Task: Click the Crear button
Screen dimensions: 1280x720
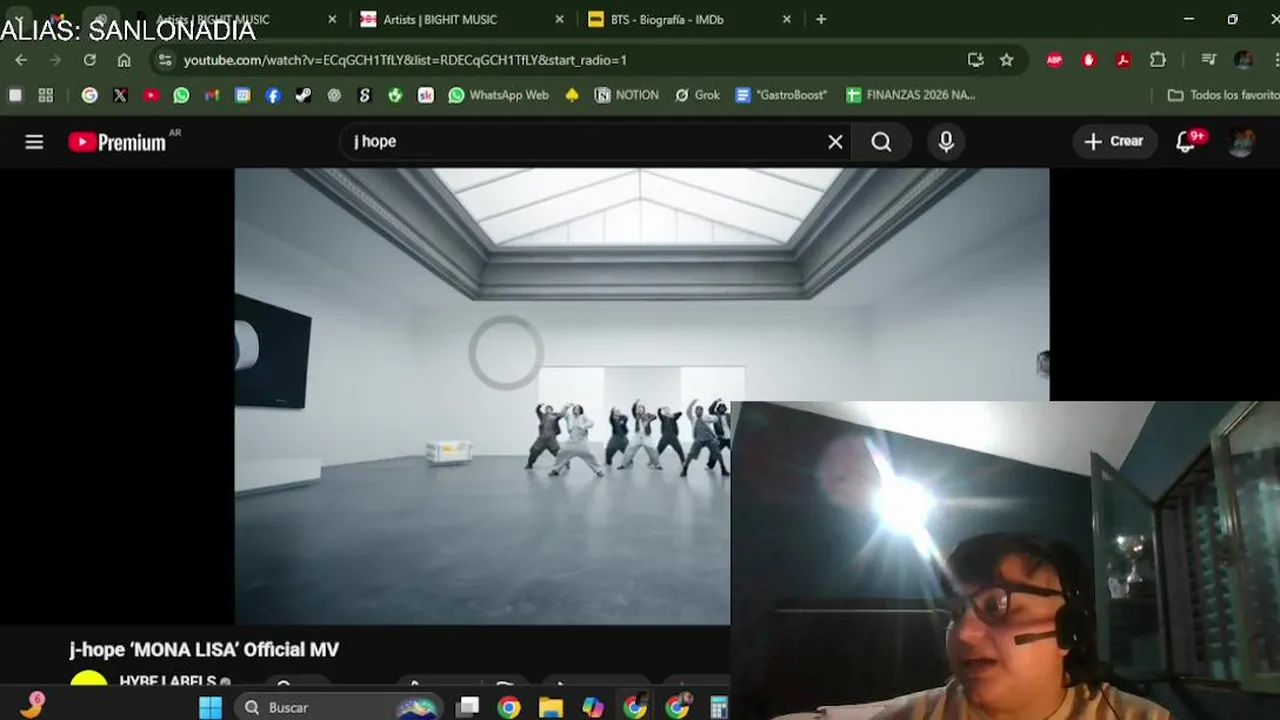Action: point(1114,142)
